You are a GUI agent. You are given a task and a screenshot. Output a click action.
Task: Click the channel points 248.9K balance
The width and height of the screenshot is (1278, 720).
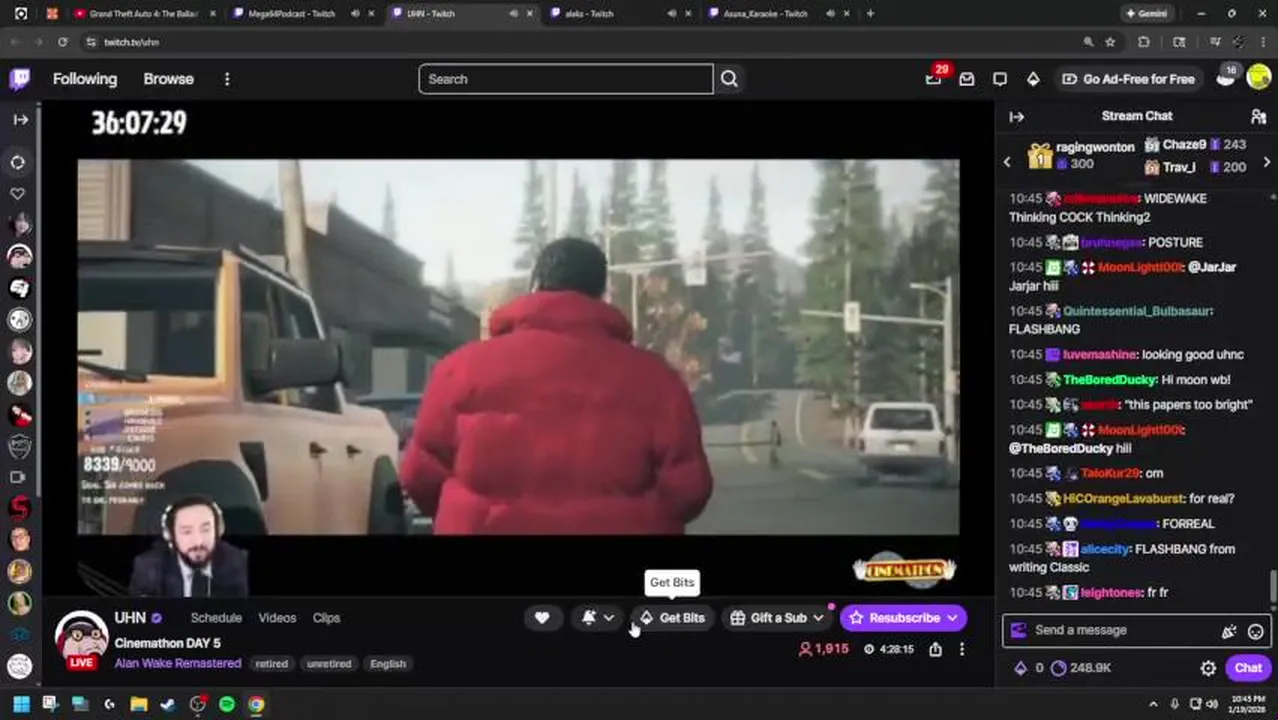(x=1081, y=668)
